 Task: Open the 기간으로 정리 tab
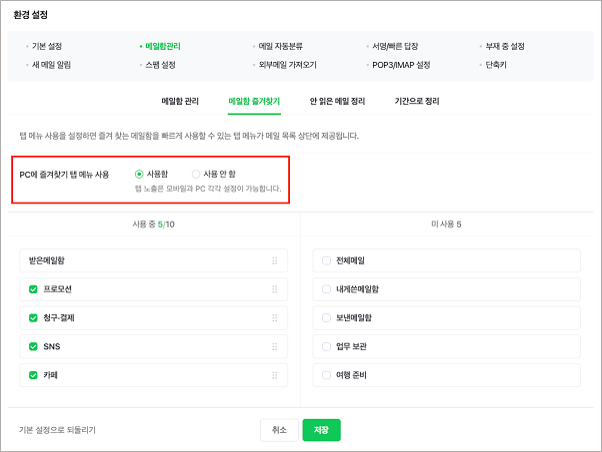point(417,101)
